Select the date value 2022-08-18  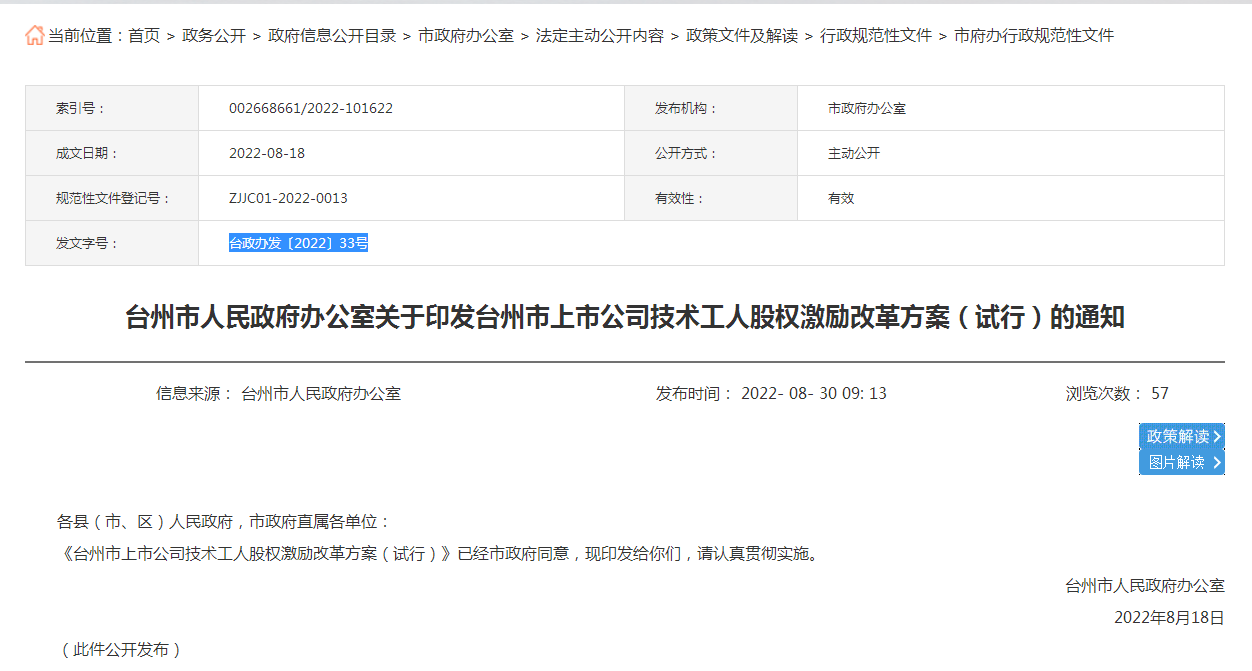[267, 153]
